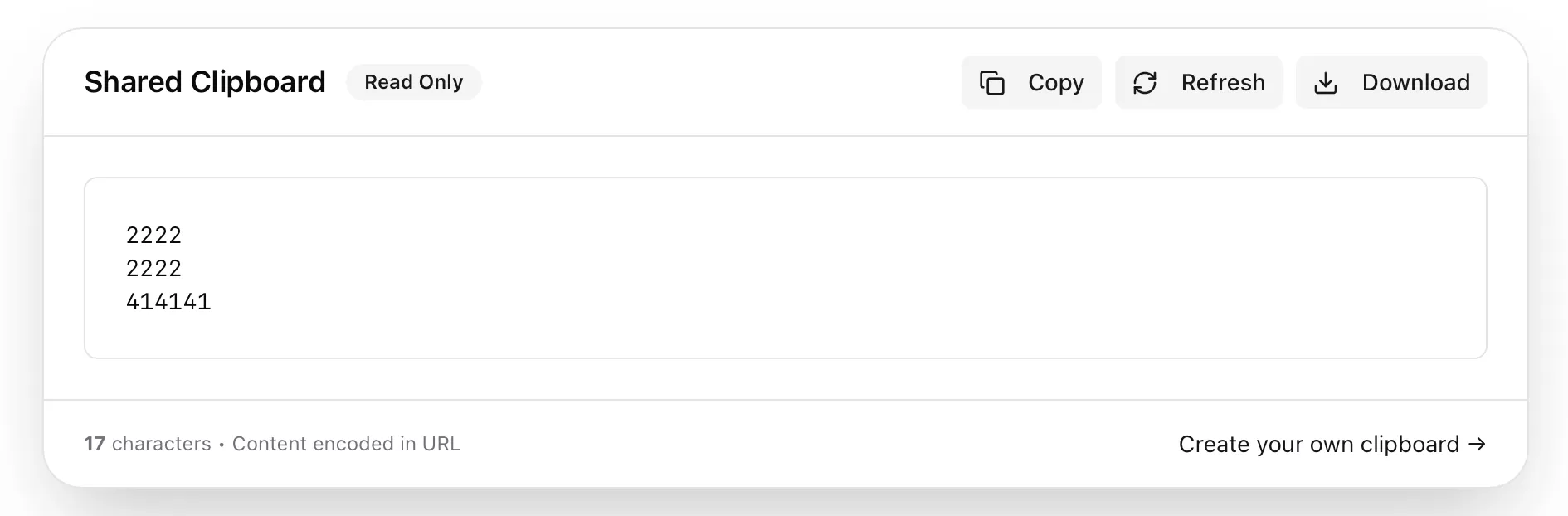Open the Create your own clipboard link
The height and width of the screenshot is (516, 1568).
pos(1318,445)
